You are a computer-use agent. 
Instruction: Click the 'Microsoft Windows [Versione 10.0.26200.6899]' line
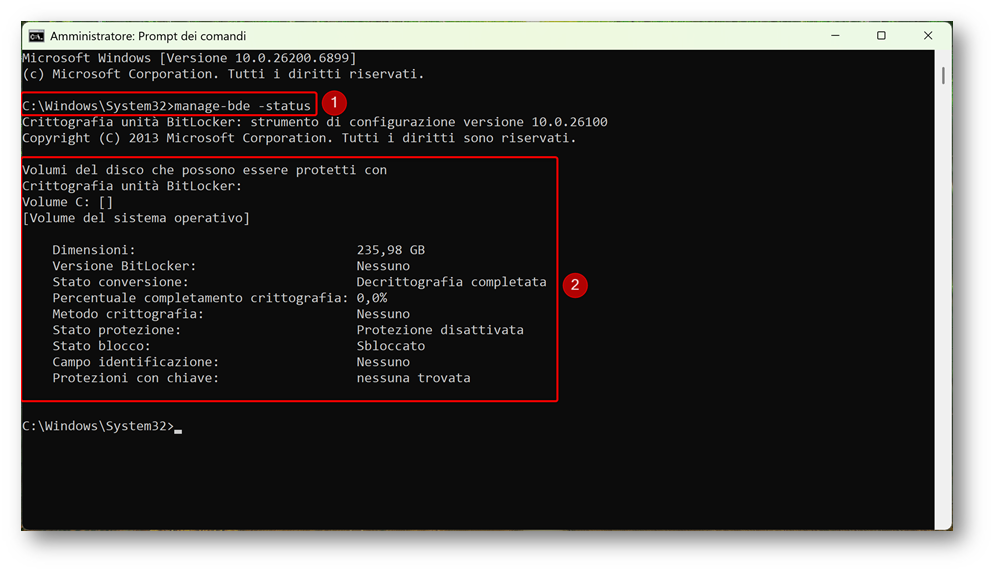(189, 58)
